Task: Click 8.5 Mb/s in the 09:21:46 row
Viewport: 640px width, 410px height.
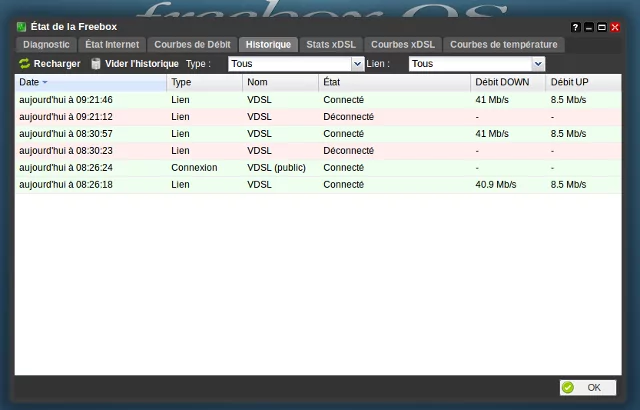Action: (568, 100)
